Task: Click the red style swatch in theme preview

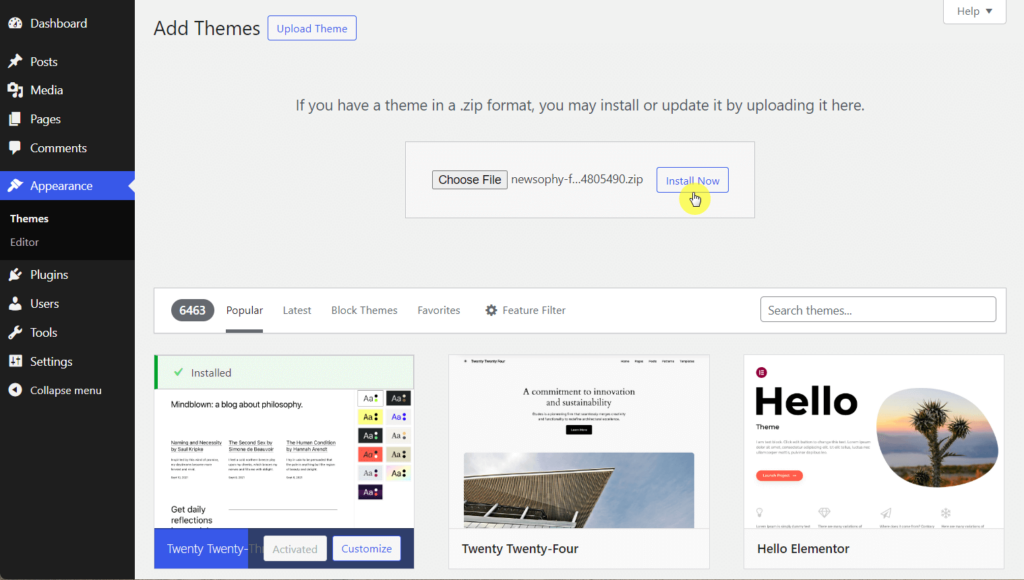Action: click(370, 454)
